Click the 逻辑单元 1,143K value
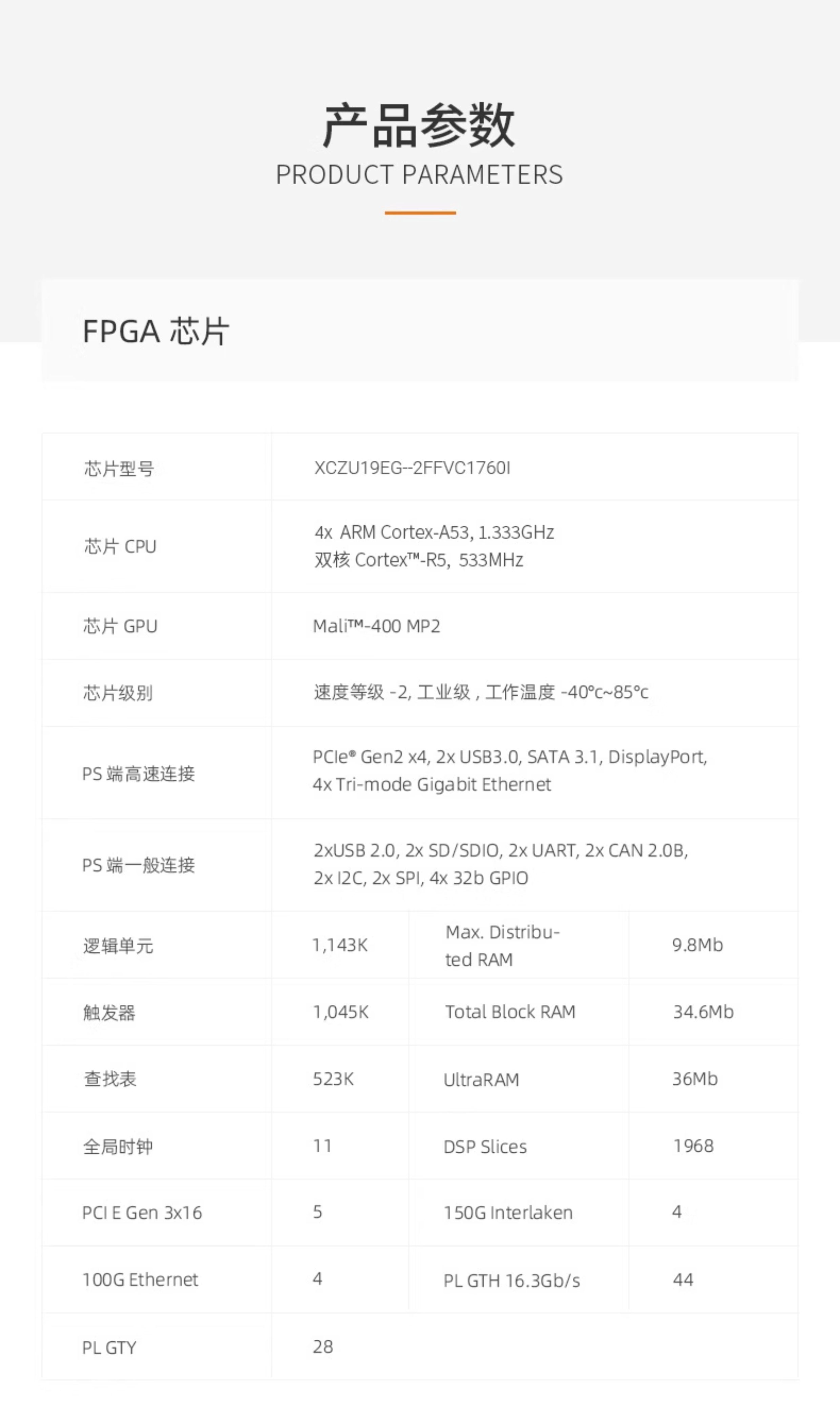 click(340, 945)
